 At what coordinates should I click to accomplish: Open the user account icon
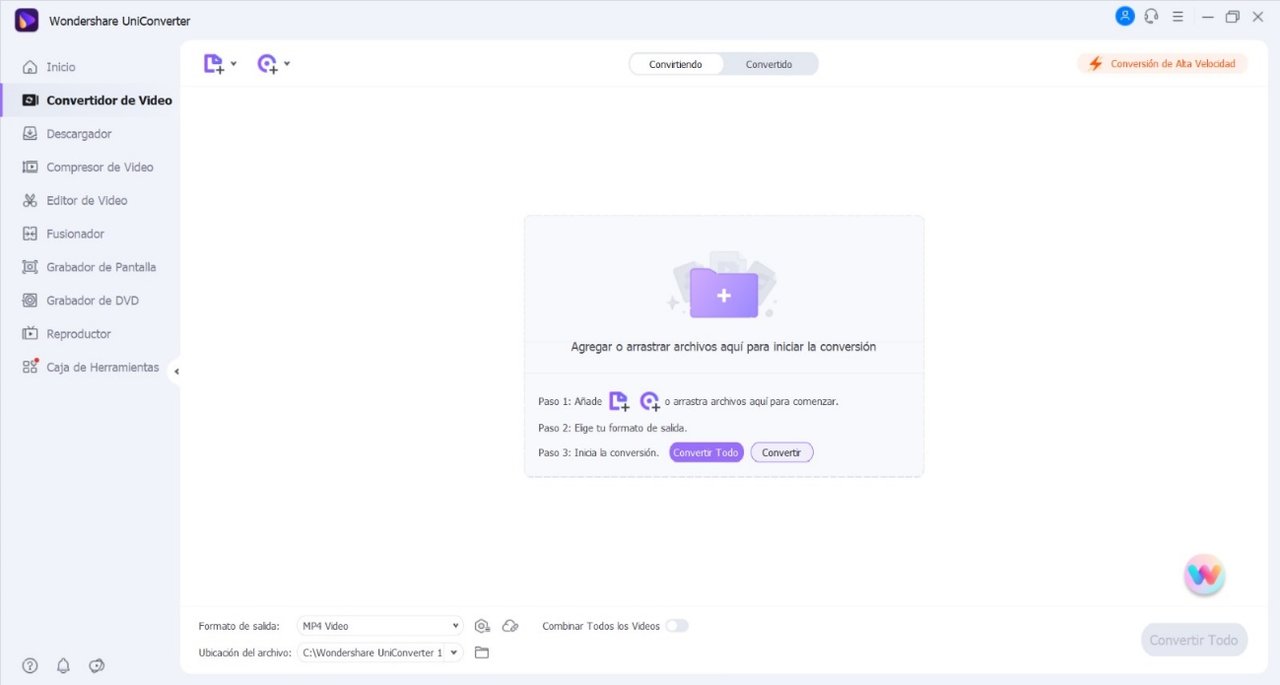[1125, 17]
